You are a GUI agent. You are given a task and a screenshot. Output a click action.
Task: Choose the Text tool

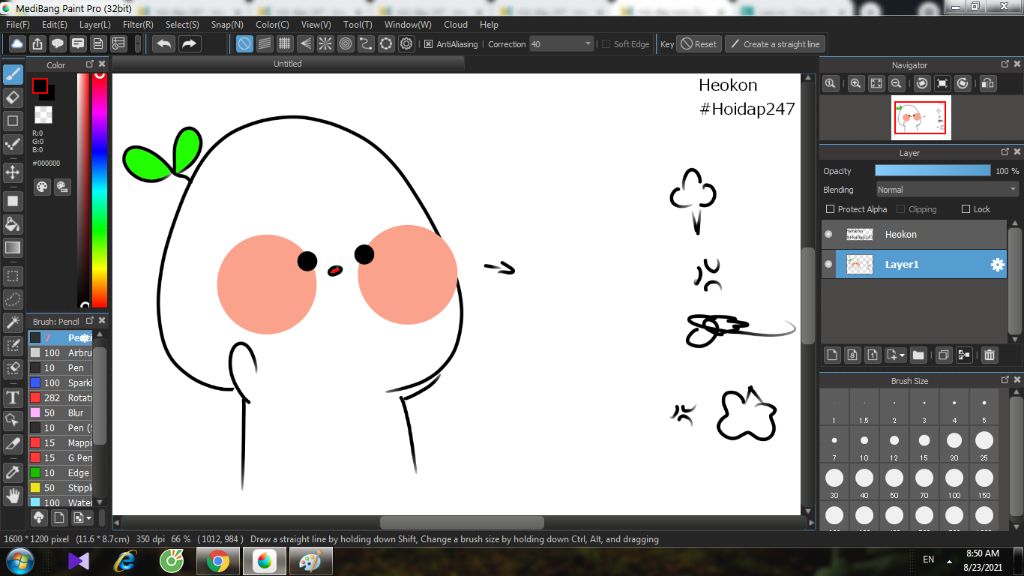point(13,397)
